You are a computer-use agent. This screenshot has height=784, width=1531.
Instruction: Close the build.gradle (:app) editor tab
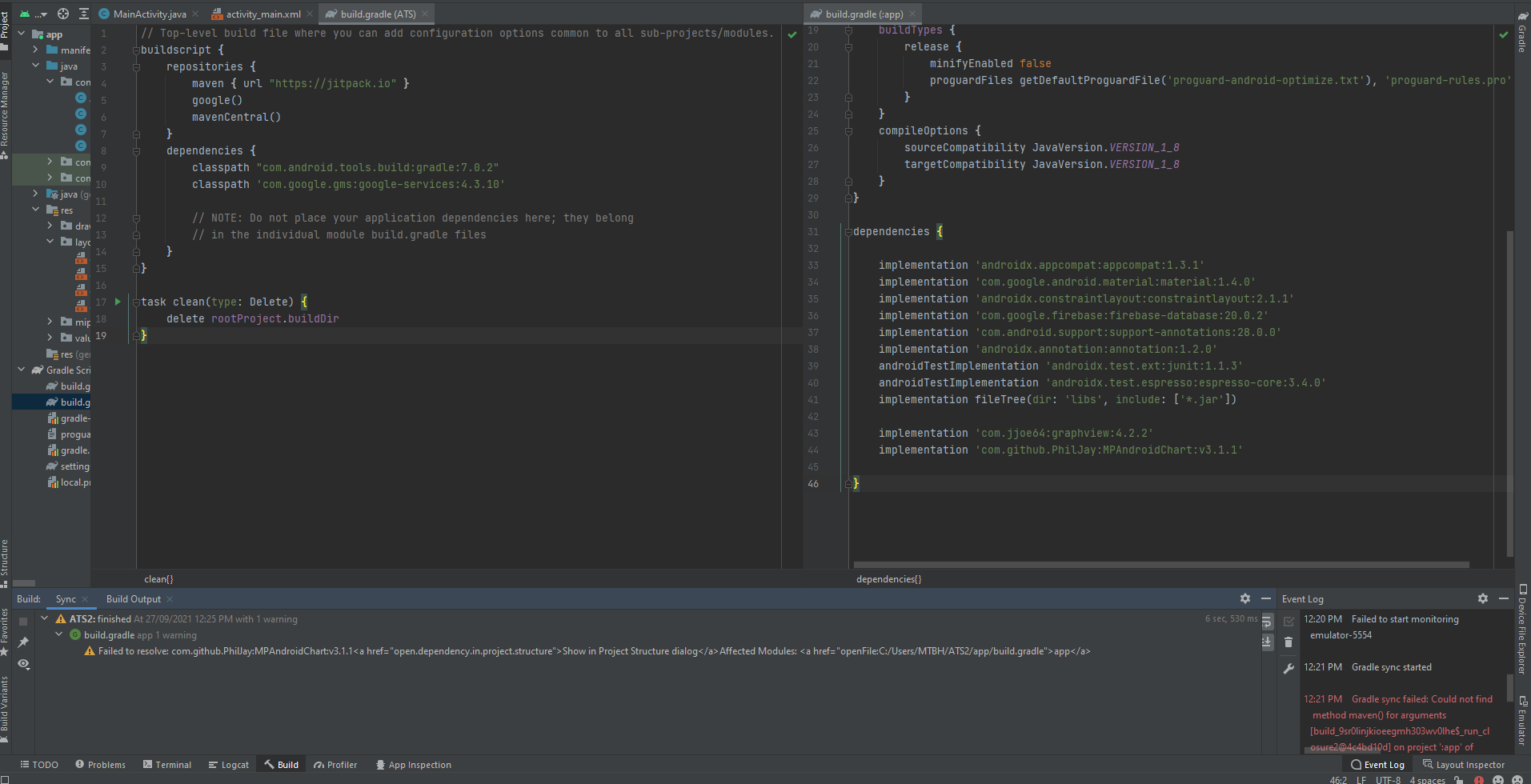(x=912, y=14)
